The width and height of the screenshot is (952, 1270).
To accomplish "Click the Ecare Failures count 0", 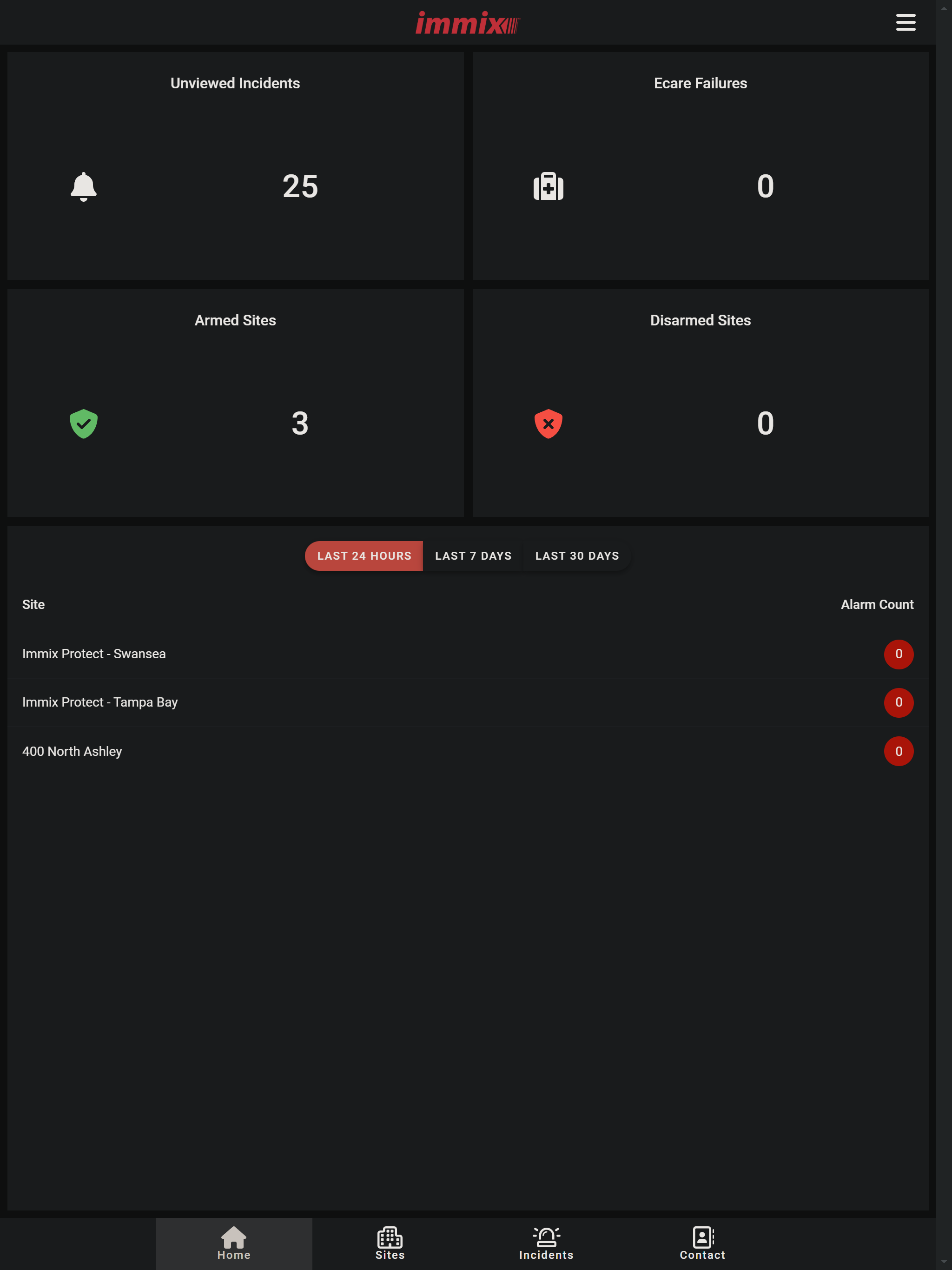I will pos(765,186).
